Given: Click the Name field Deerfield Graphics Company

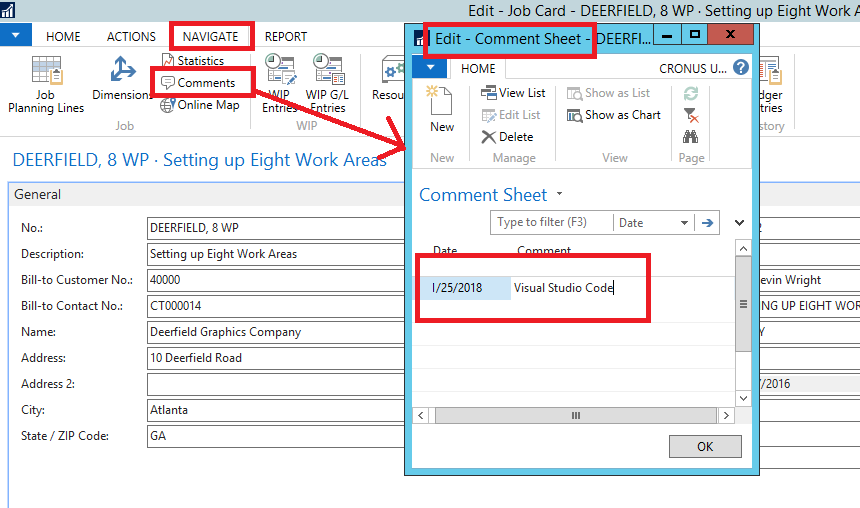Looking at the screenshot, I should tap(276, 332).
